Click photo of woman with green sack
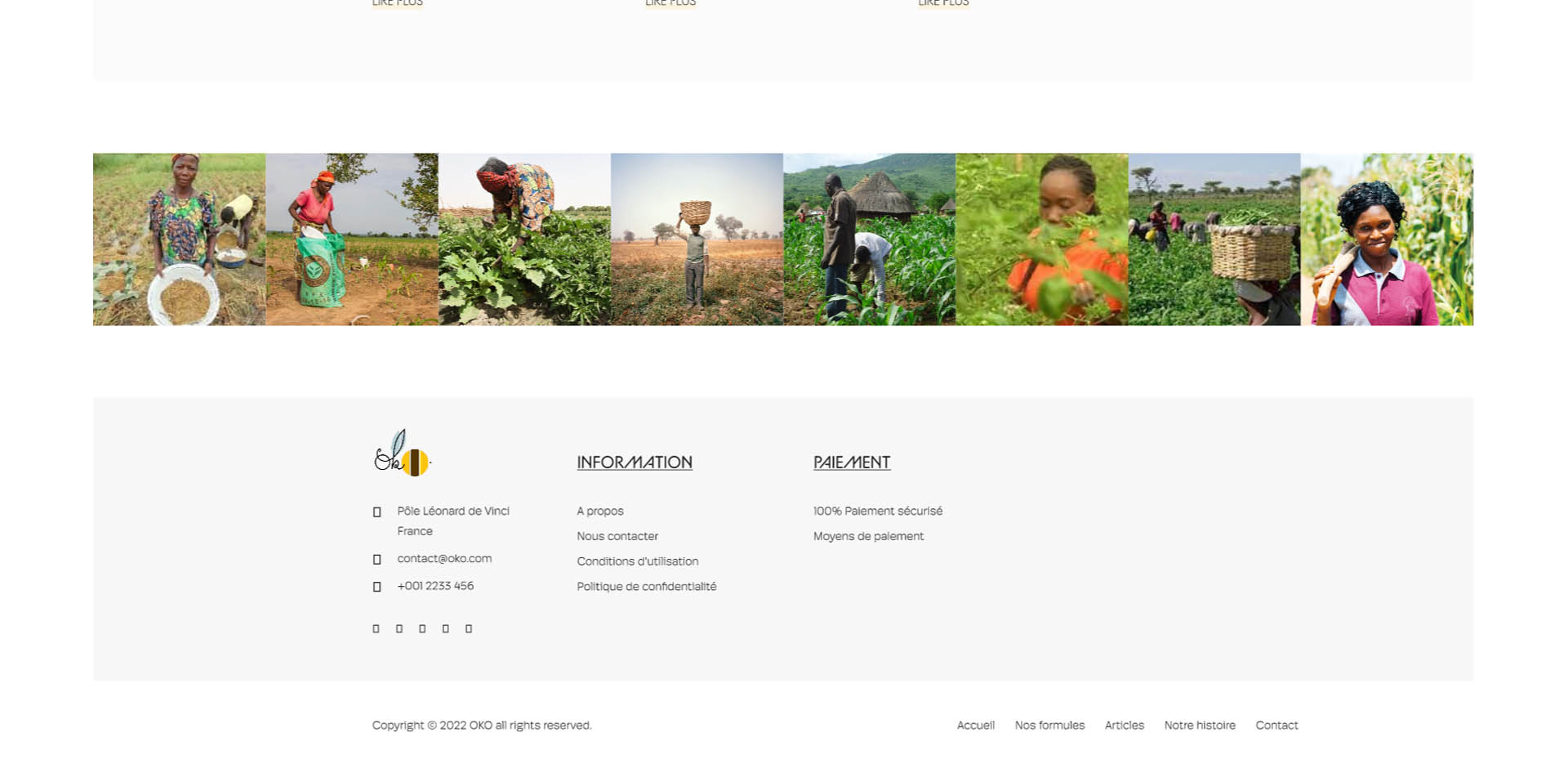The image size is (1568, 760). pos(352,239)
